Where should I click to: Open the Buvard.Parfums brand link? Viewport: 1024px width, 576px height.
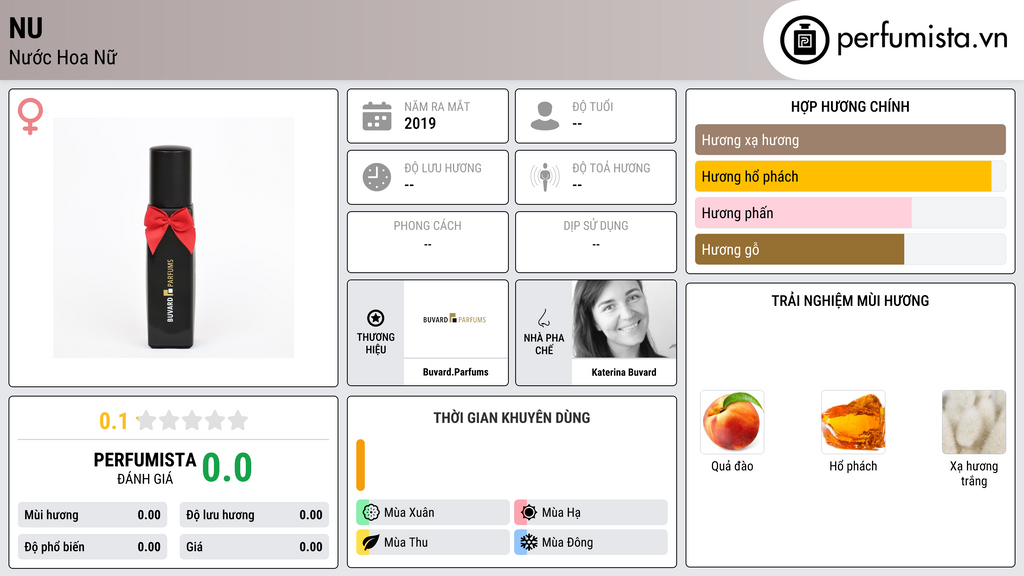455,372
